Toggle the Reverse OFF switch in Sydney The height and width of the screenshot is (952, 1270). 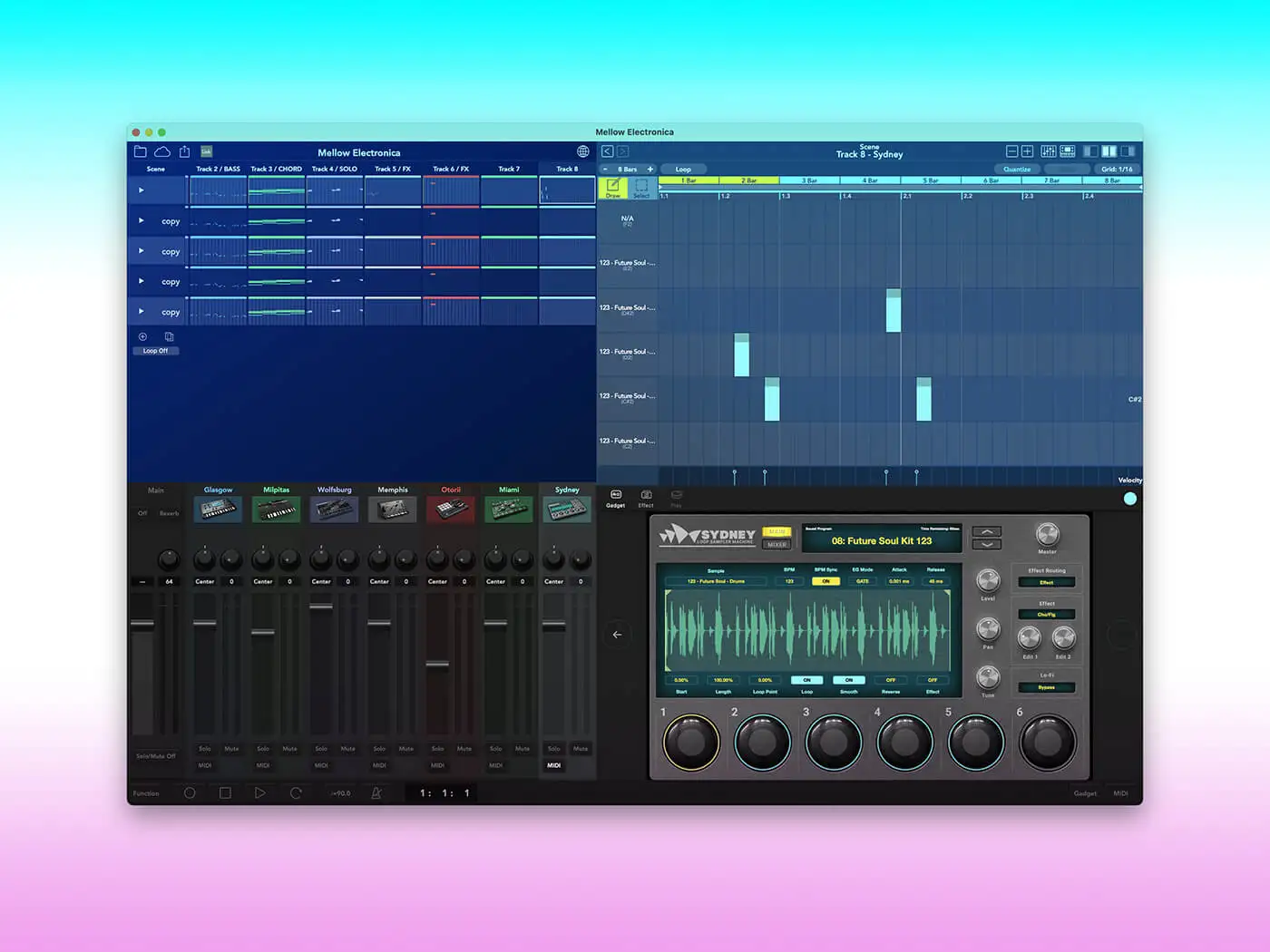point(891,680)
